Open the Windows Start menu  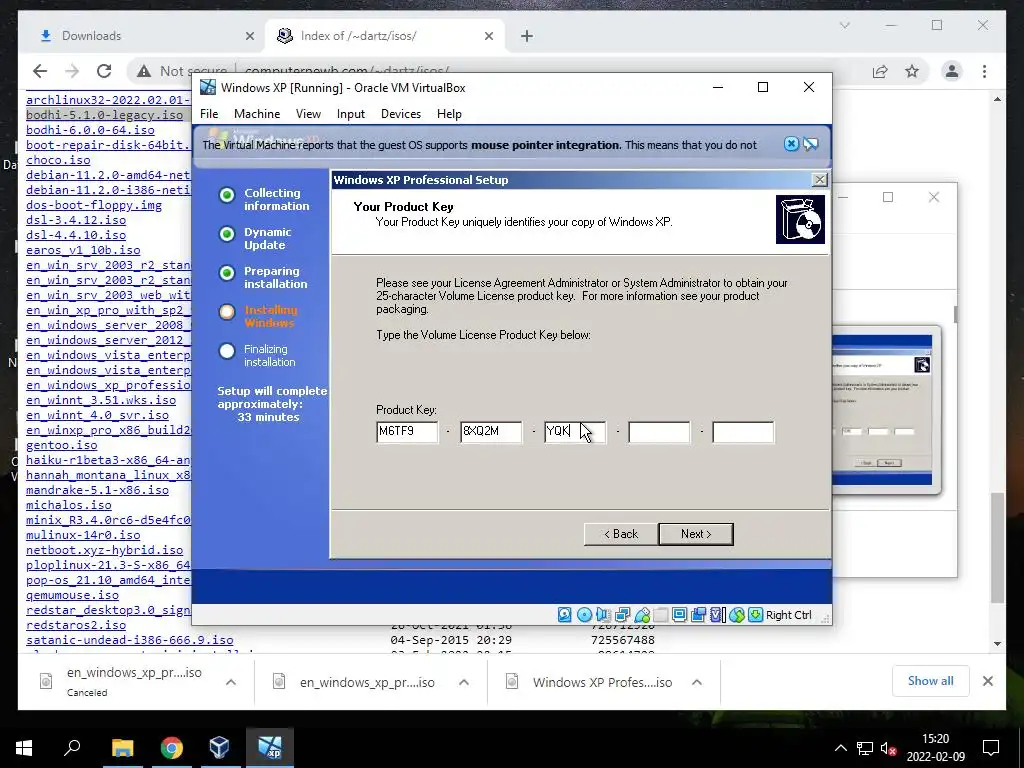point(24,748)
